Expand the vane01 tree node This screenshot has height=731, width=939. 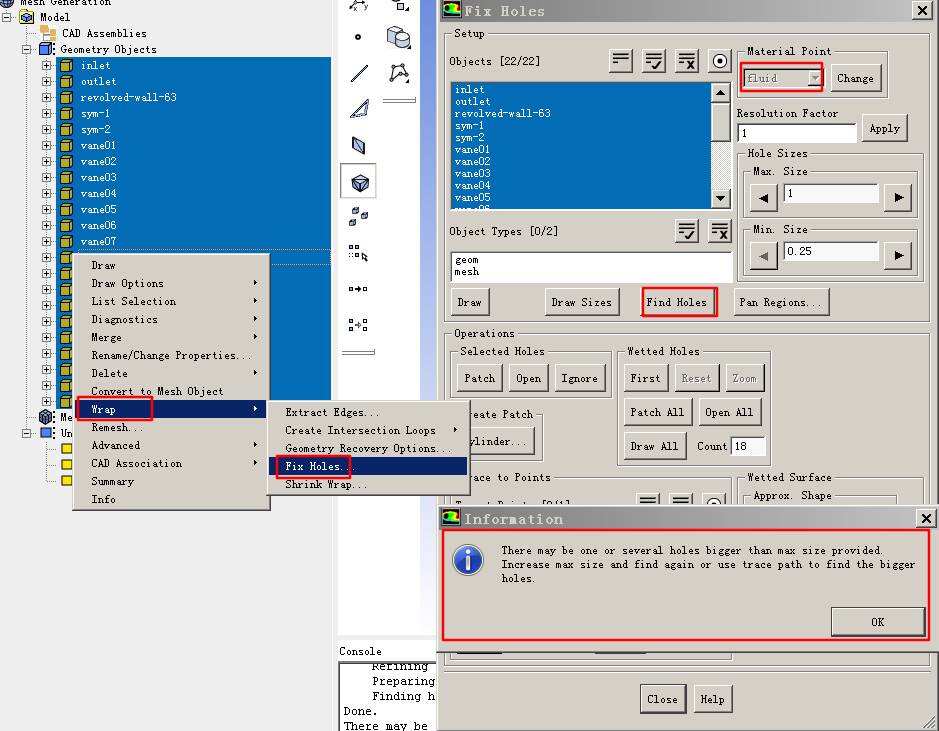[x=46, y=145]
